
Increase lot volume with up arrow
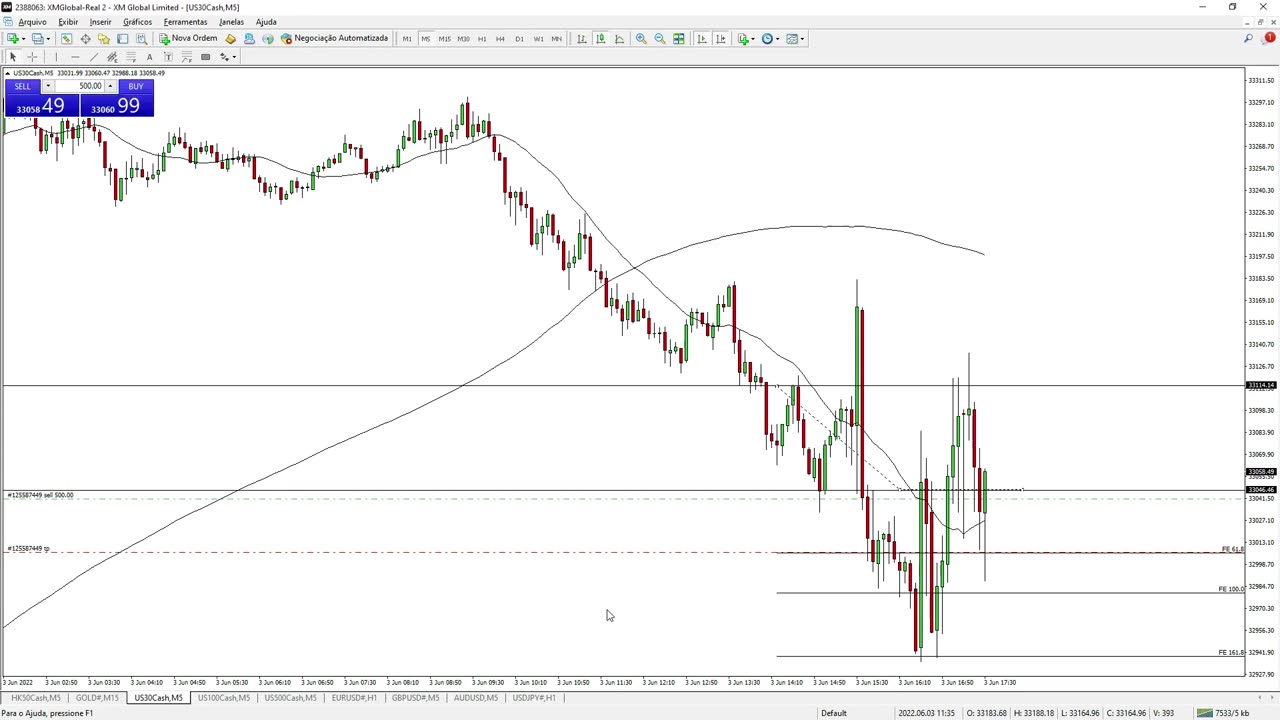110,86
